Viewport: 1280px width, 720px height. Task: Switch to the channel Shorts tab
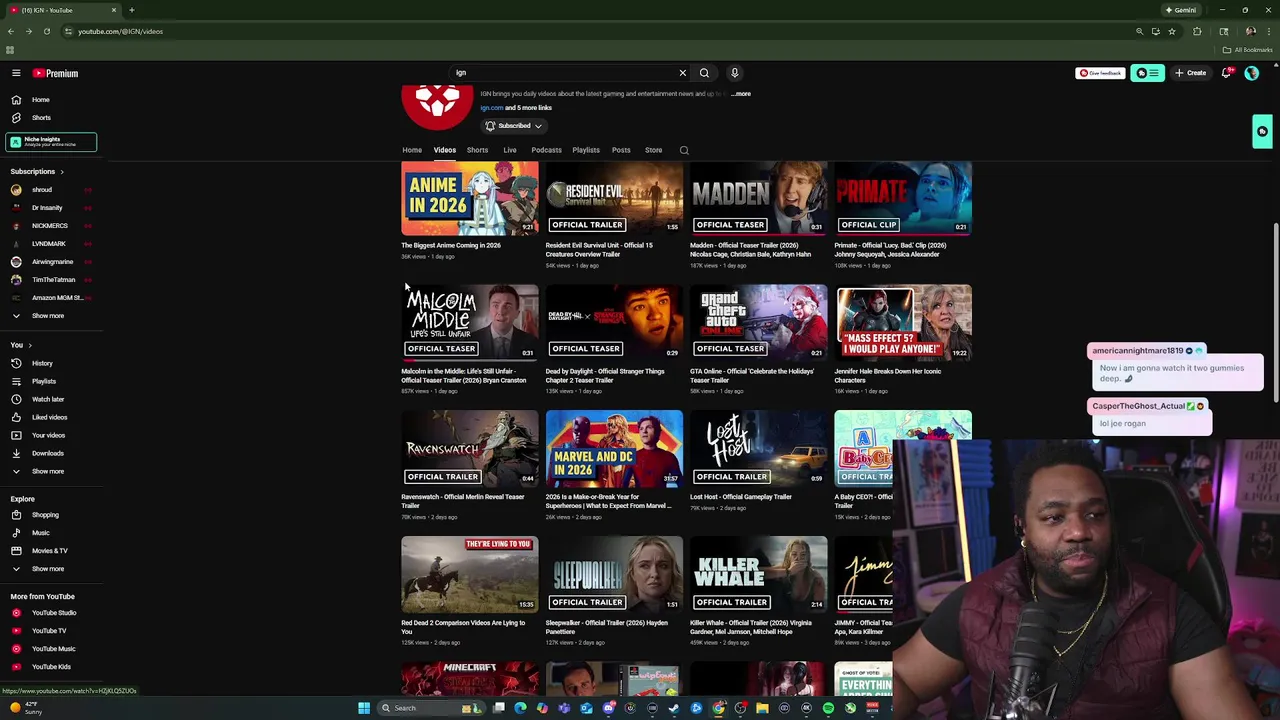(477, 150)
